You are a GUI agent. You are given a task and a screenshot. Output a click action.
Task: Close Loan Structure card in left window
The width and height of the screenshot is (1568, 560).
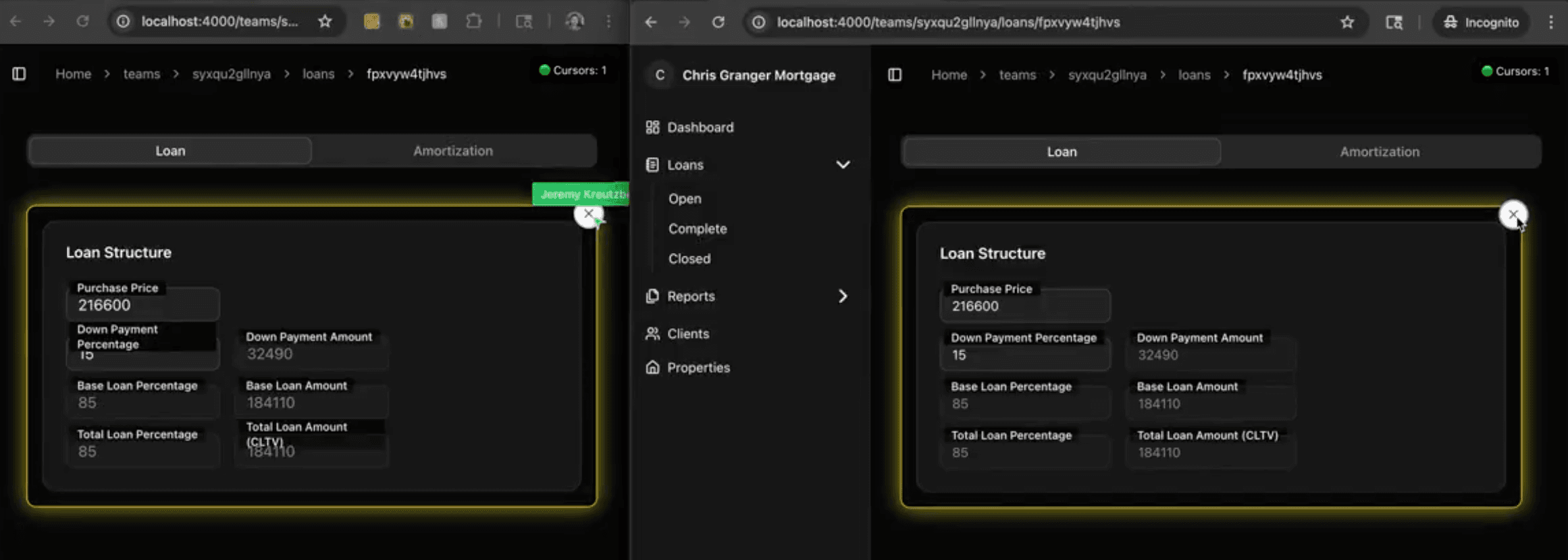[x=589, y=214]
